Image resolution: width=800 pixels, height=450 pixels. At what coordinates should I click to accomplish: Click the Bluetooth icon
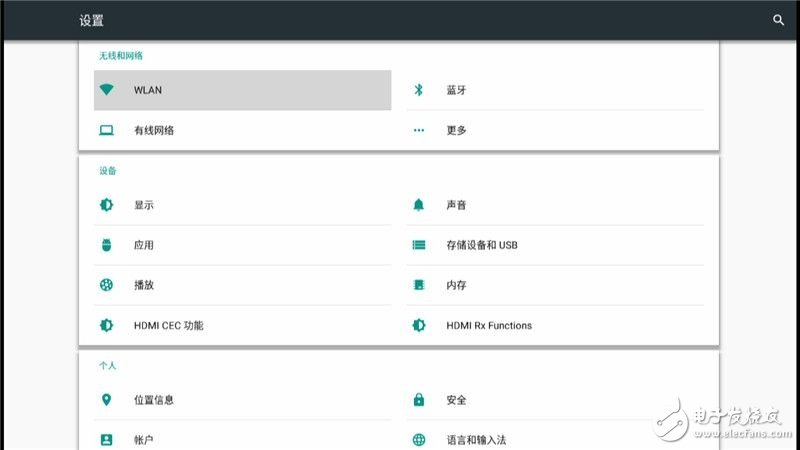pyautogui.click(x=419, y=90)
